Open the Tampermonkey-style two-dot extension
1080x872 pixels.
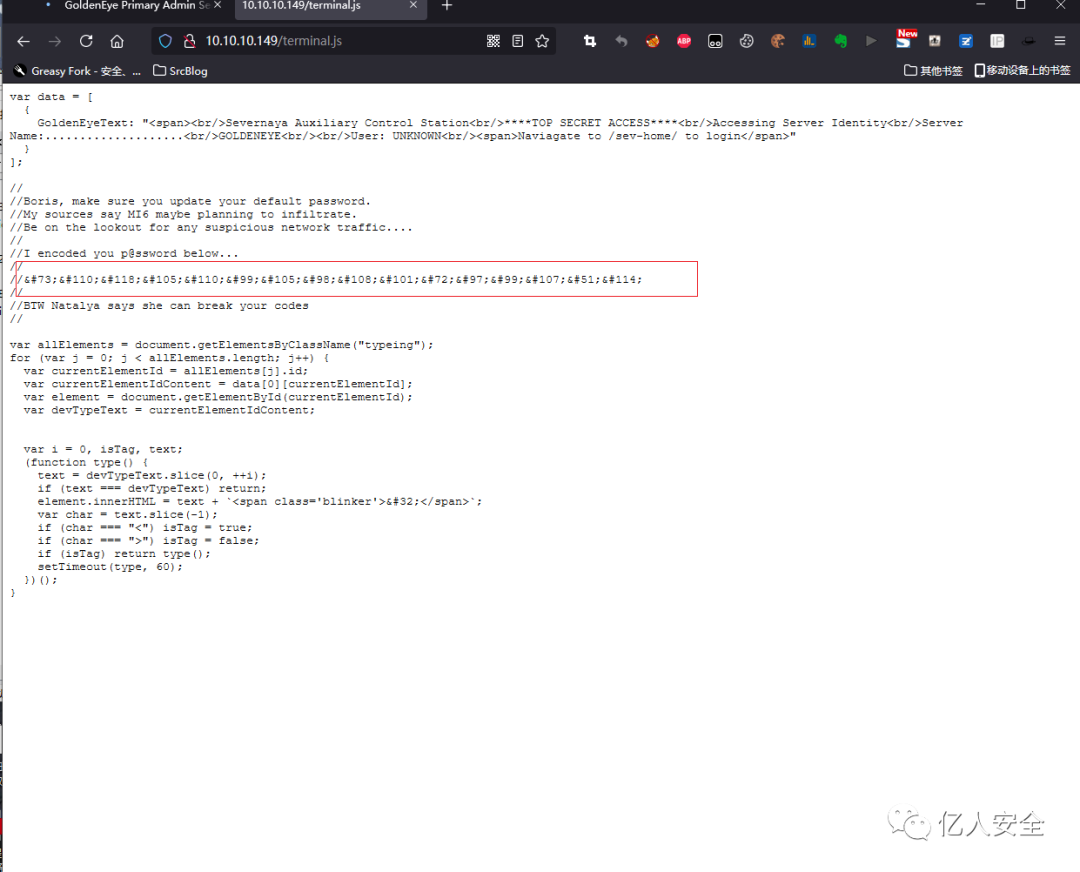(x=715, y=41)
